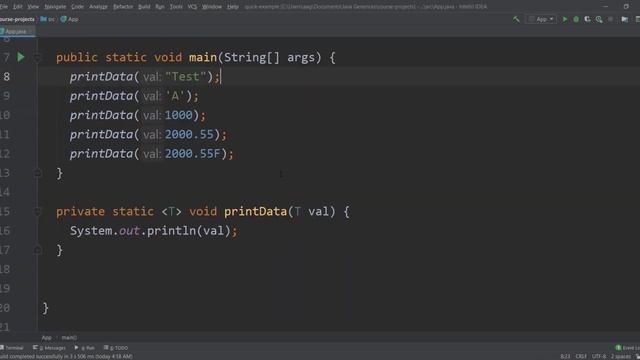Open the Tools menu
Viewport: 640px width, 360px height.
[176, 7]
